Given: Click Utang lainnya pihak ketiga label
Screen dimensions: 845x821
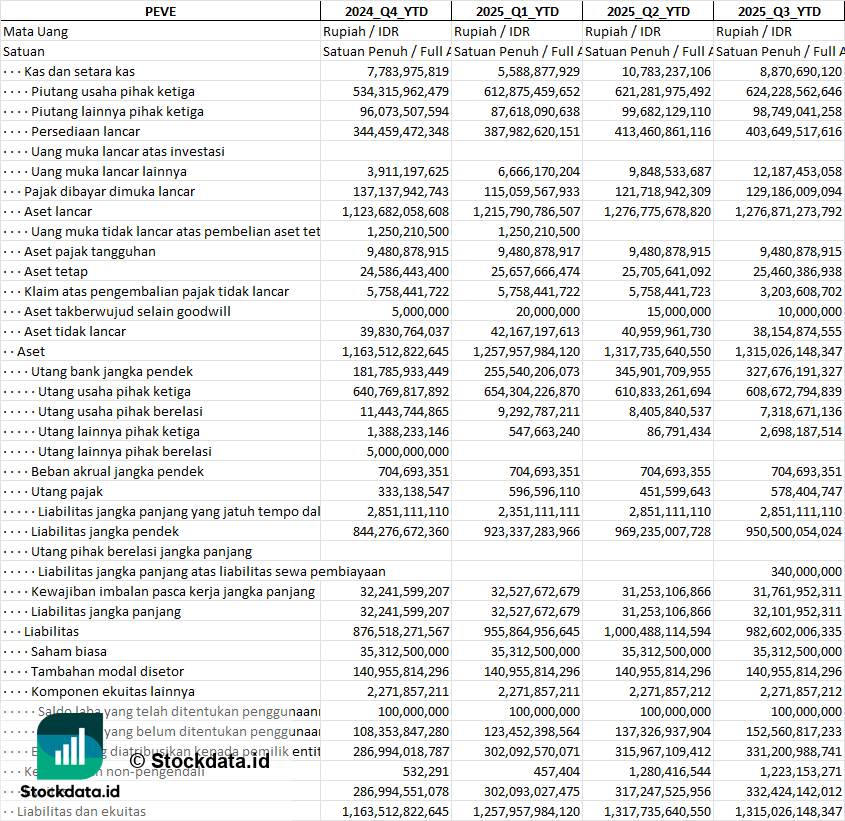Looking at the screenshot, I should pos(119,431).
